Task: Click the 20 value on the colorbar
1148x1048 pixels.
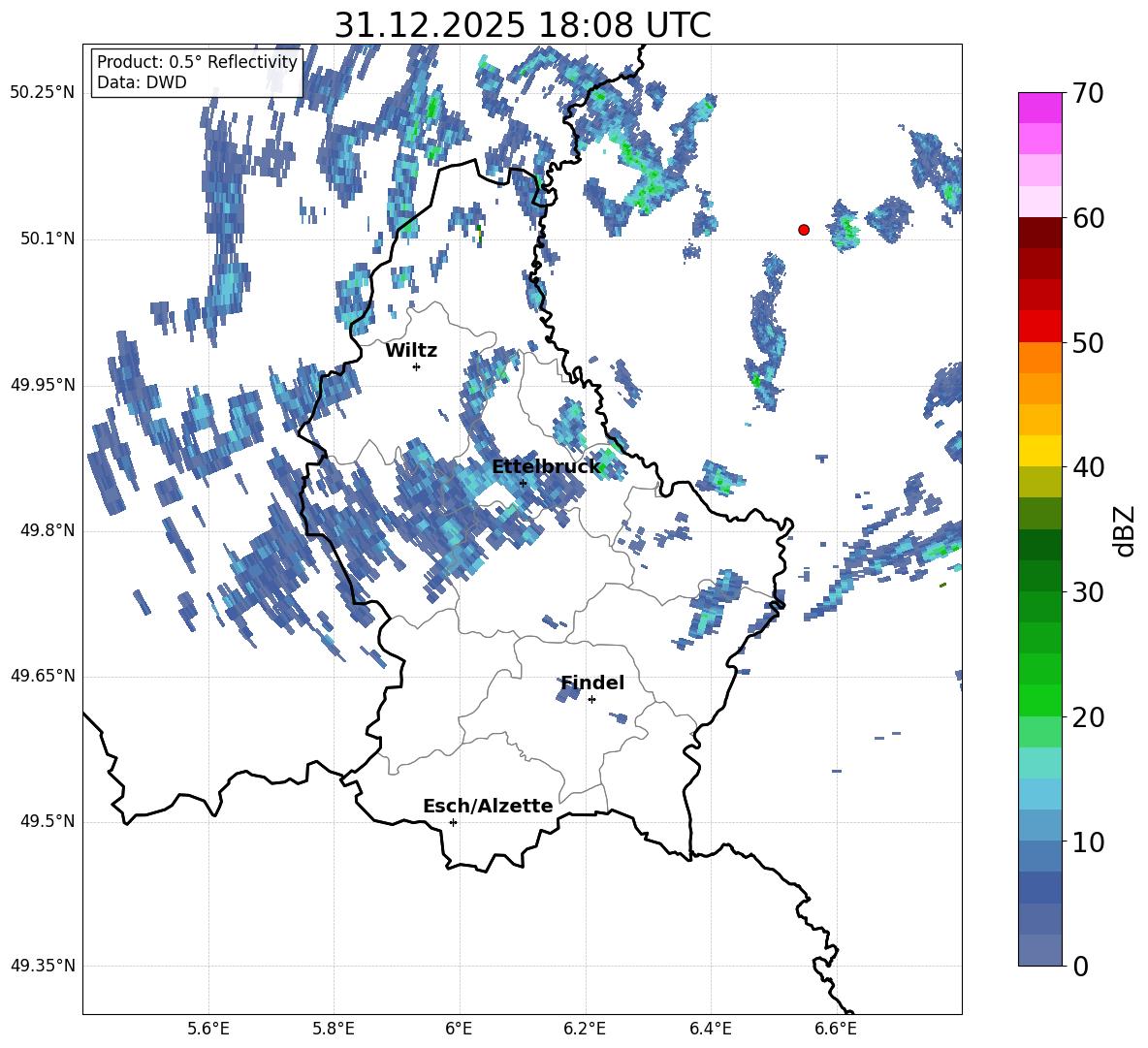Action: [x=1088, y=717]
